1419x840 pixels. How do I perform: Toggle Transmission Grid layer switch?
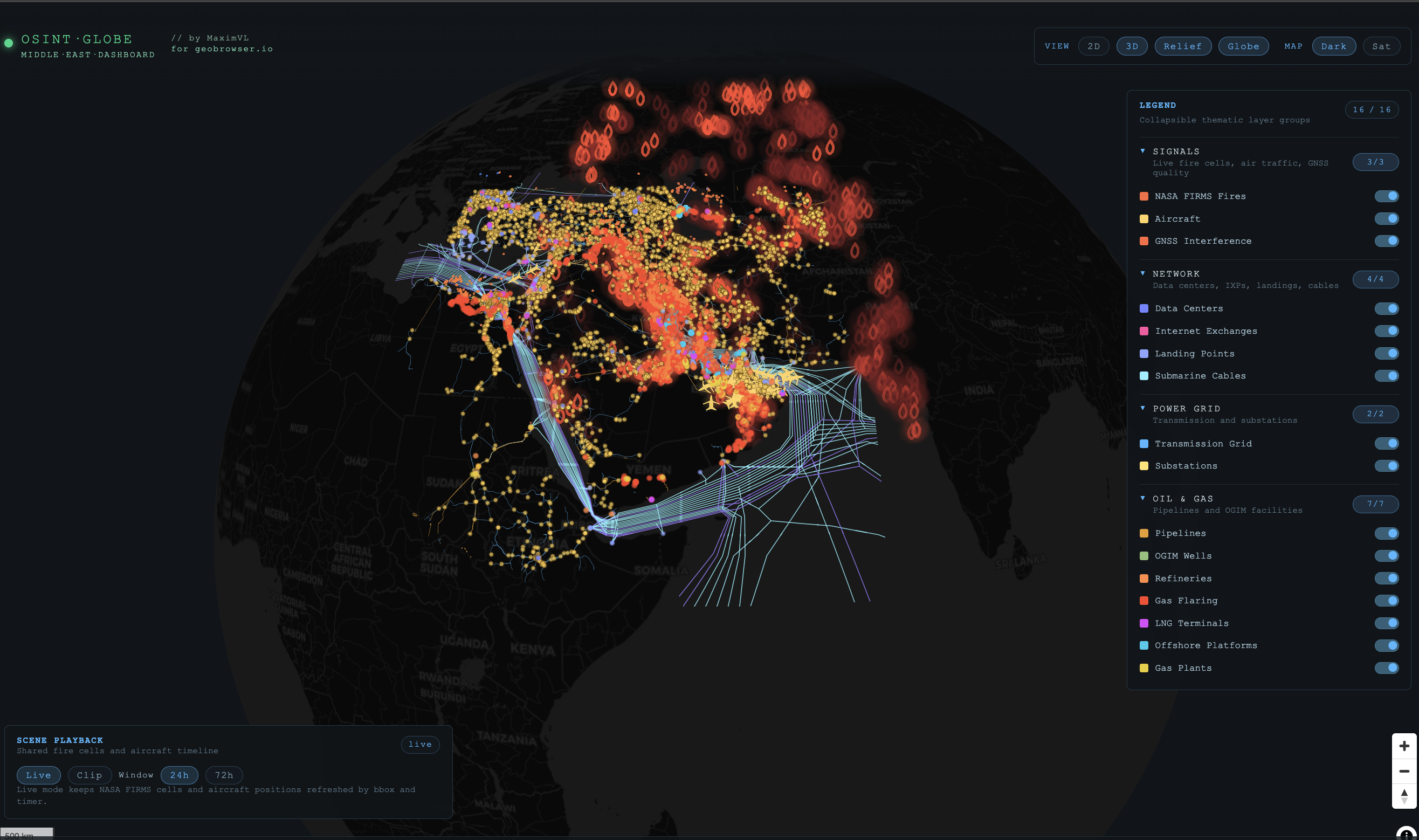1386,444
